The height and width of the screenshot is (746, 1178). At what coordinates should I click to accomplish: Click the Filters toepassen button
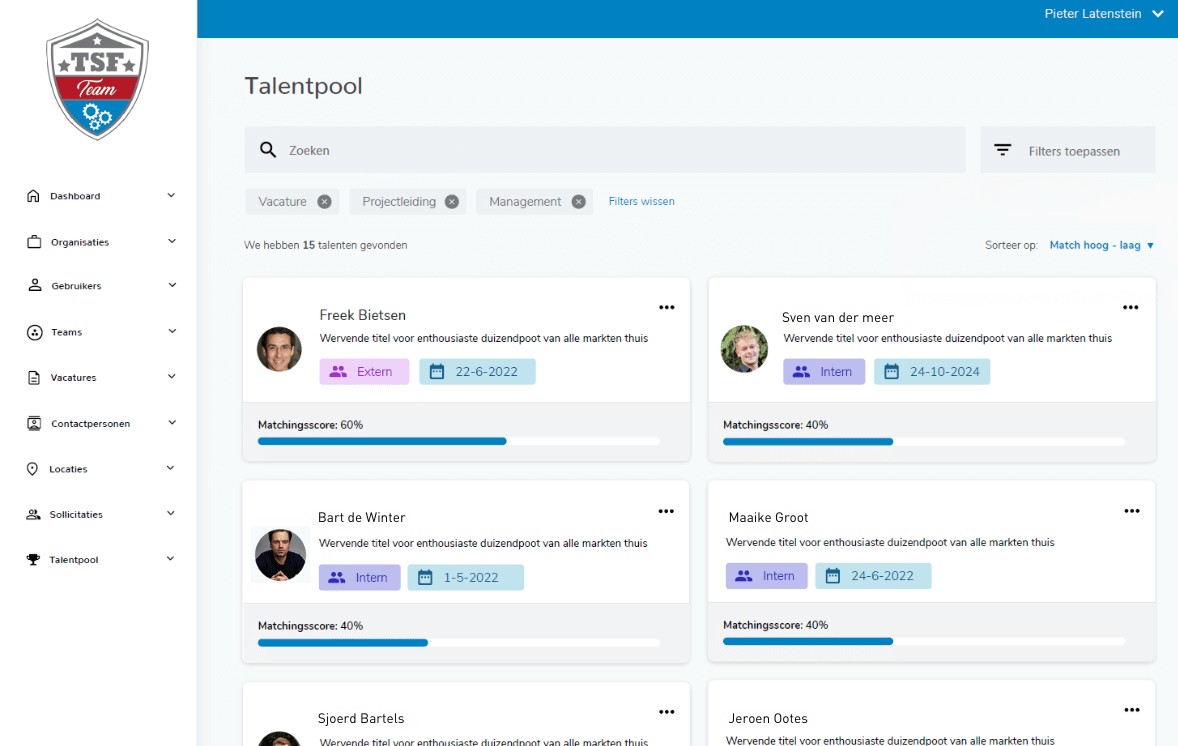click(x=1067, y=148)
